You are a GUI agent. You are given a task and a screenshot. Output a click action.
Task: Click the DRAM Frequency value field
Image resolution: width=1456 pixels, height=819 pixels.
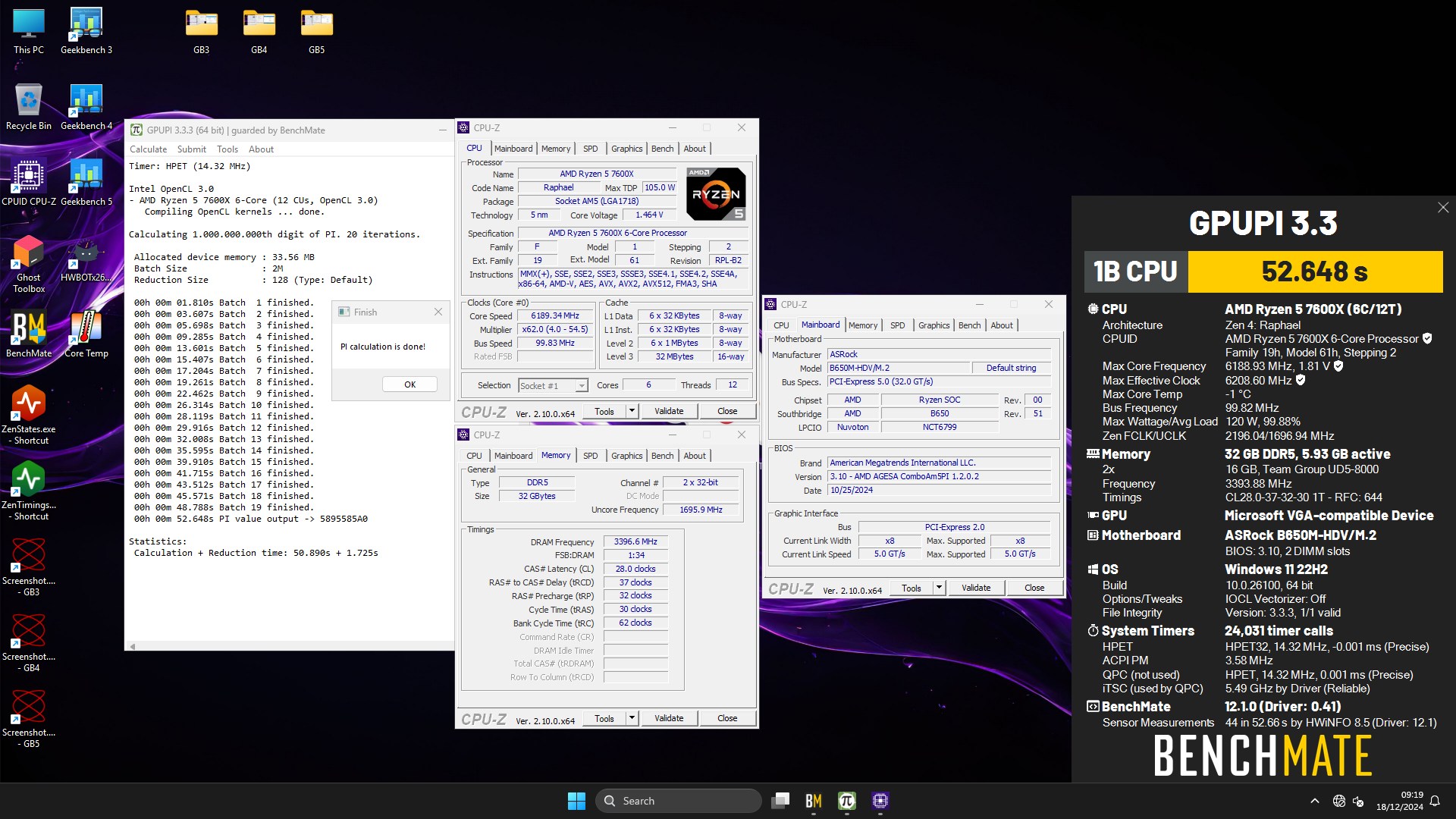click(635, 541)
